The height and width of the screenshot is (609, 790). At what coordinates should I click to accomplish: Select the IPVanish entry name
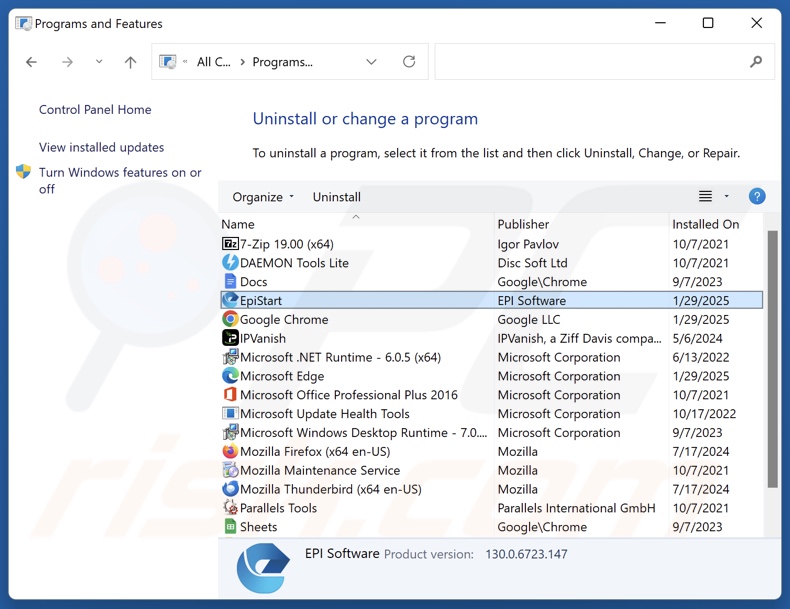[262, 338]
